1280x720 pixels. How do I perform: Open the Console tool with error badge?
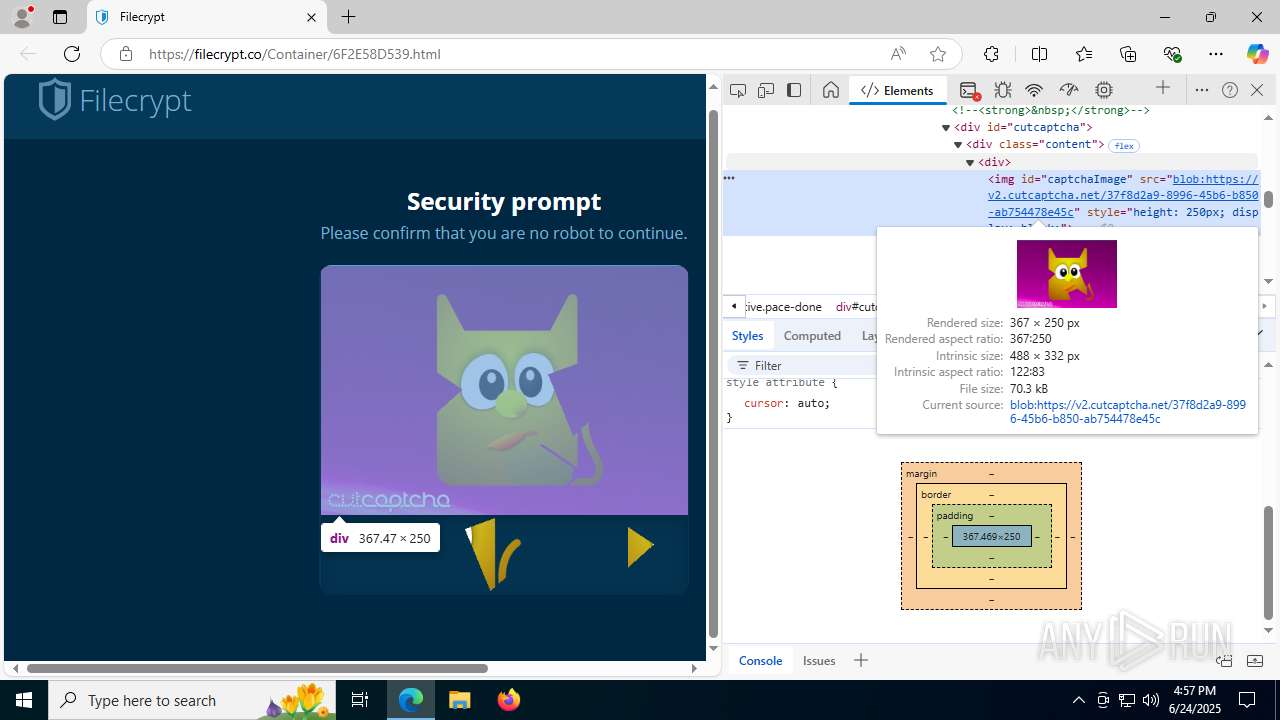pos(968,90)
